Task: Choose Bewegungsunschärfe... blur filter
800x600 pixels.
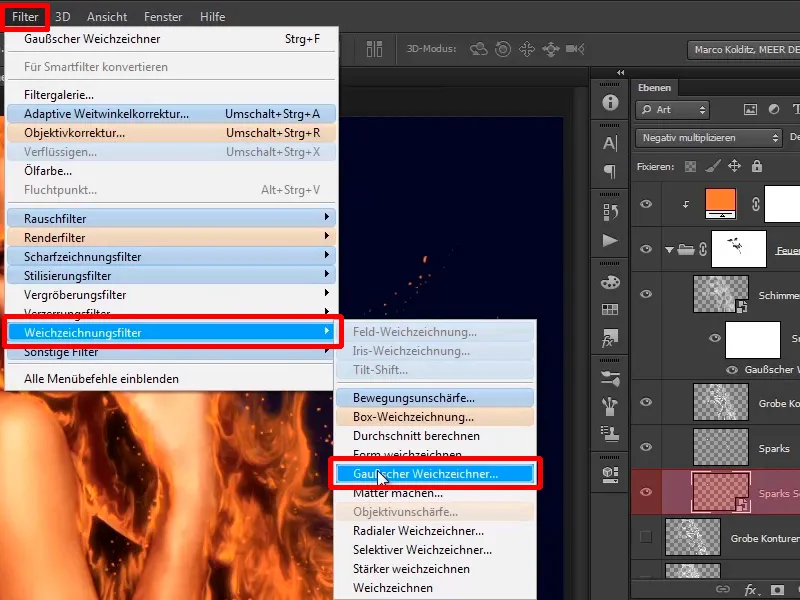Action: tap(435, 398)
